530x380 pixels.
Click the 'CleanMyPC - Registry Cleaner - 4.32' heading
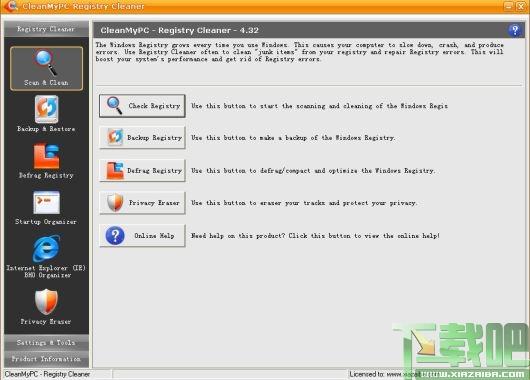coord(179,30)
